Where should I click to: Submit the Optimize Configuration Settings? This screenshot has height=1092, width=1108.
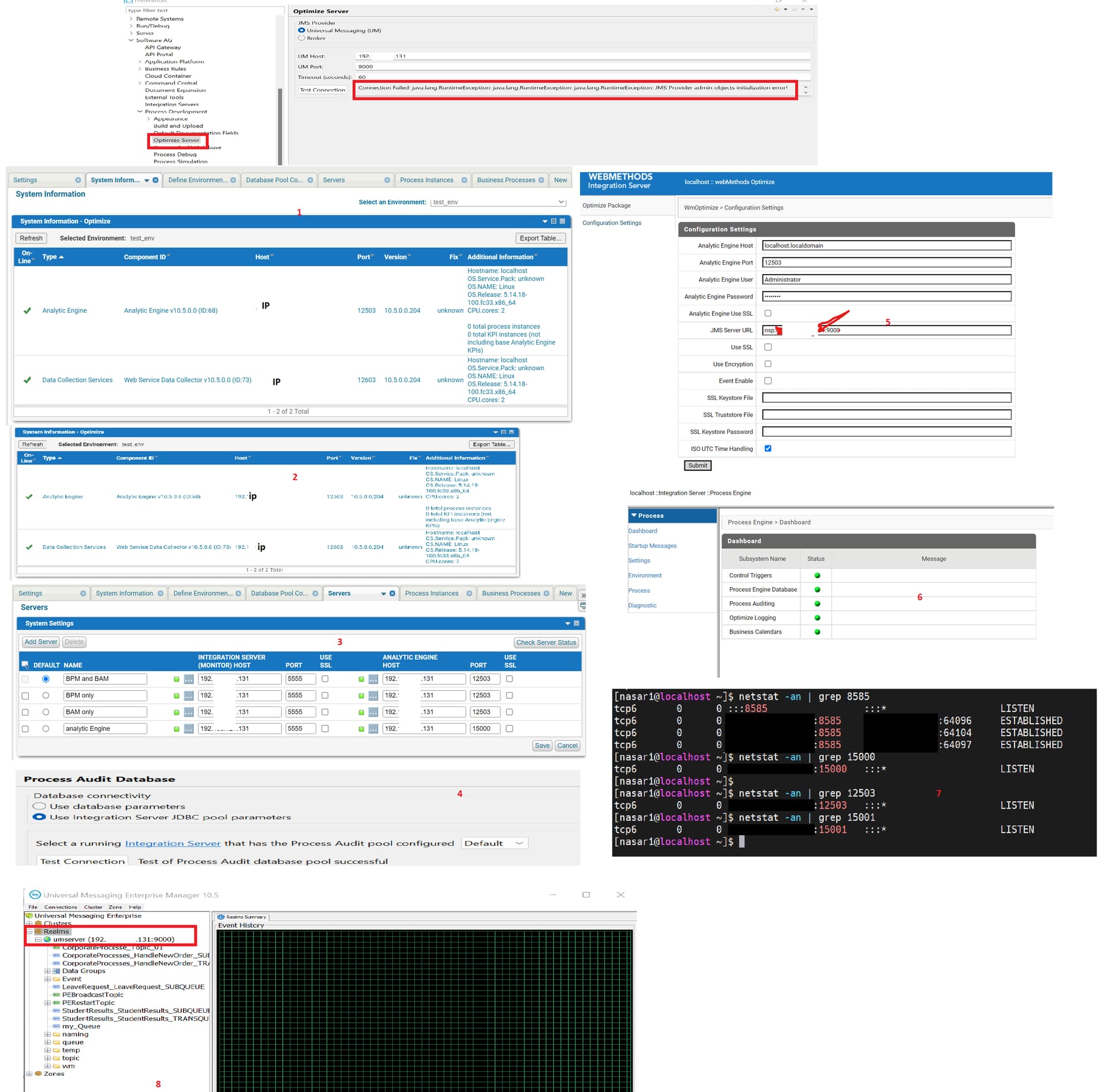[698, 466]
